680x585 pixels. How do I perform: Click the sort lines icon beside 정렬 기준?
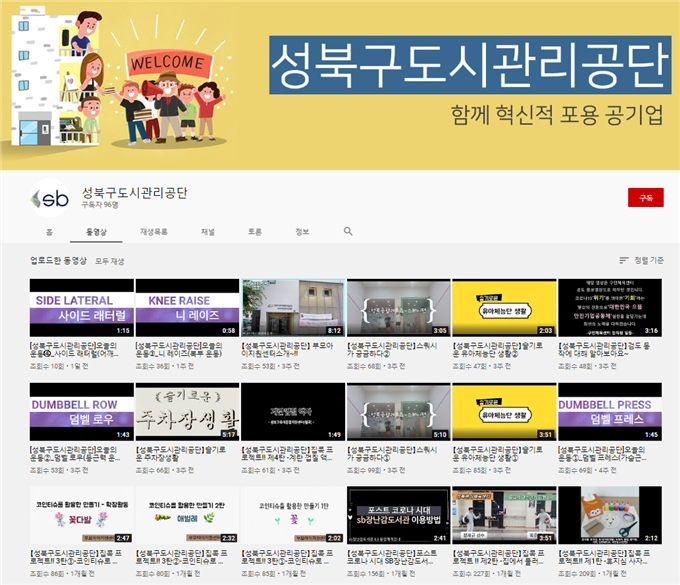click(x=622, y=260)
